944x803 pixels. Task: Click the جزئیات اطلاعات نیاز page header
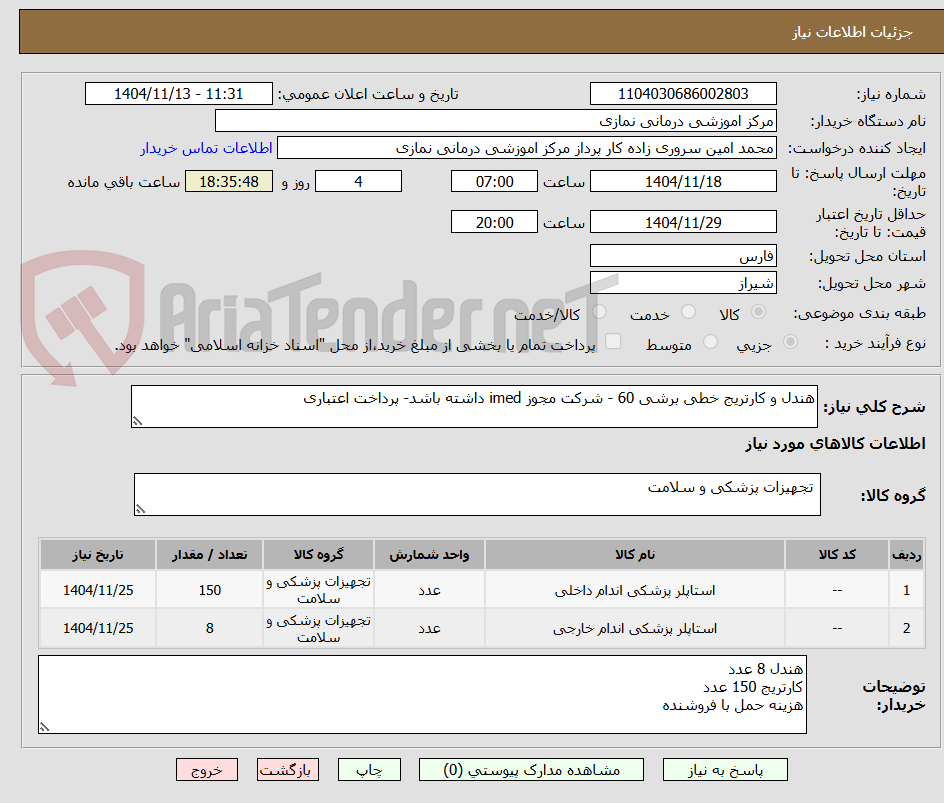pos(852,32)
